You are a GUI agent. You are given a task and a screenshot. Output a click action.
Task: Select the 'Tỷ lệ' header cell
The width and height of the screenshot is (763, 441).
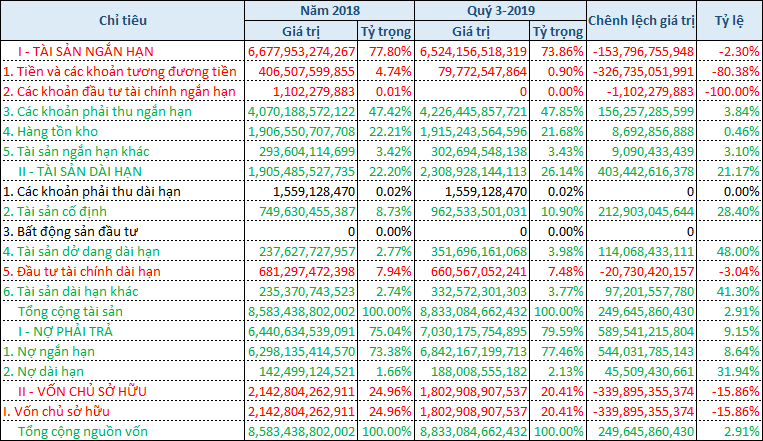coord(729,20)
